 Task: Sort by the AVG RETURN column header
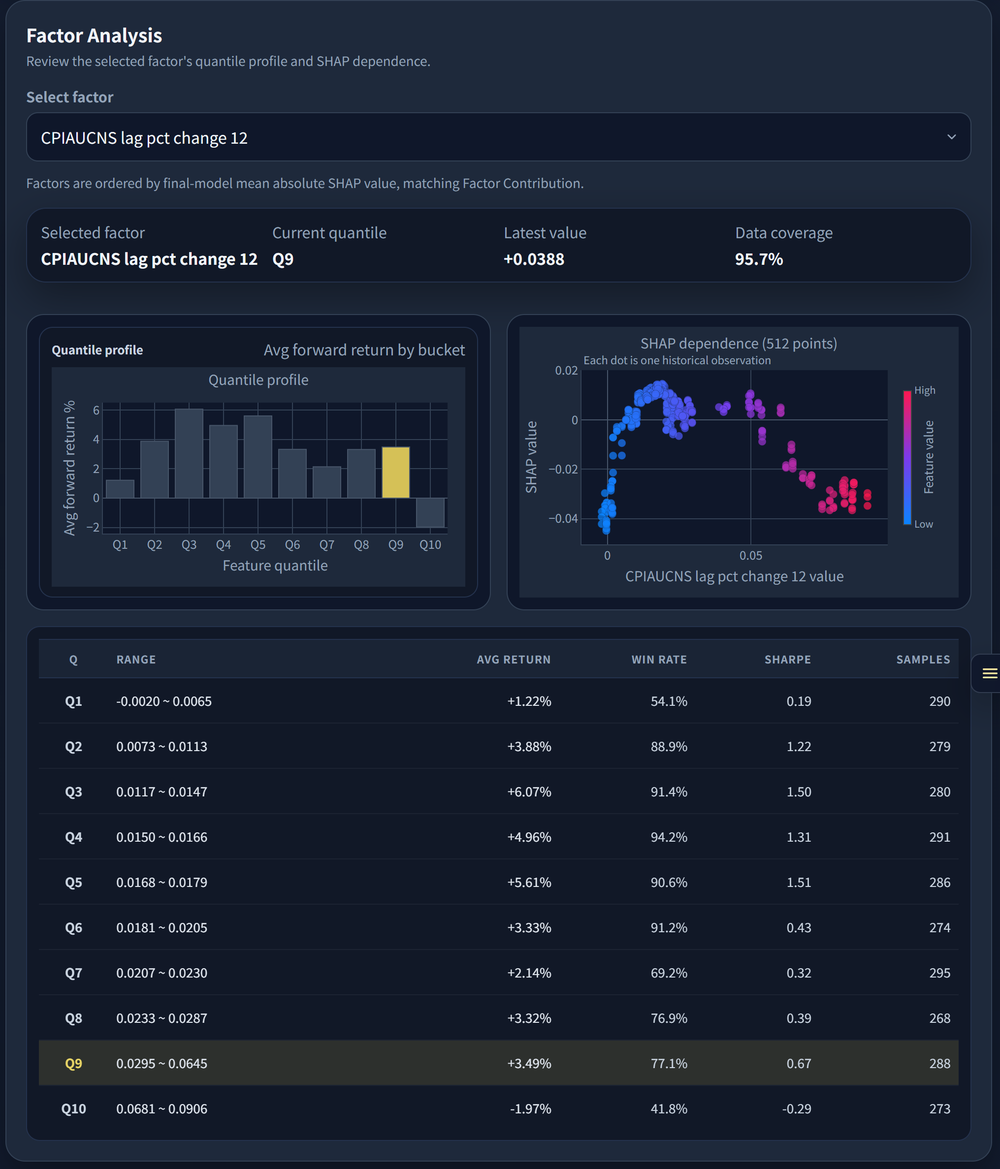point(513,660)
